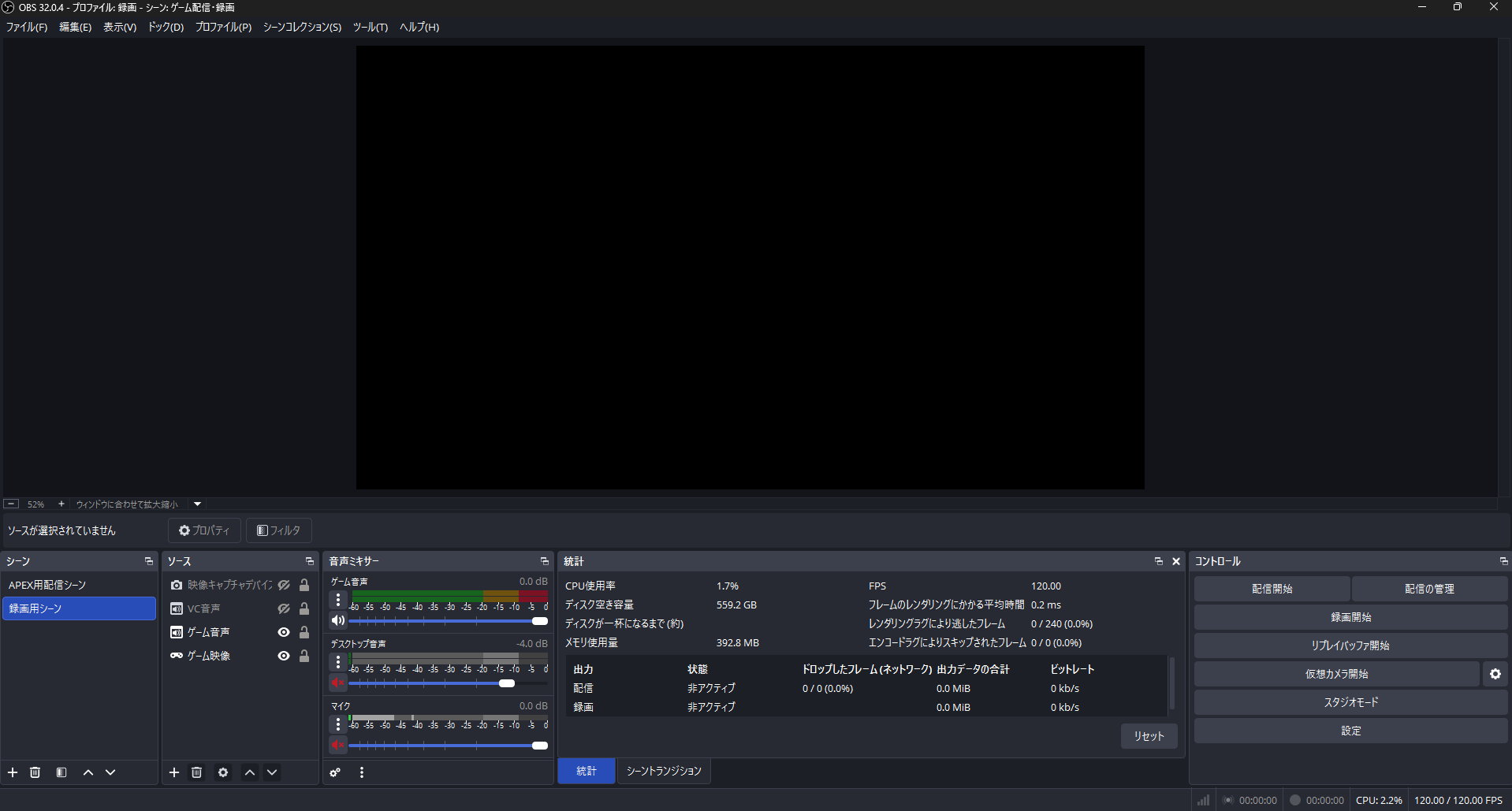Open advanced audio properties gear in mixer
The image size is (1512, 811).
pos(335,772)
